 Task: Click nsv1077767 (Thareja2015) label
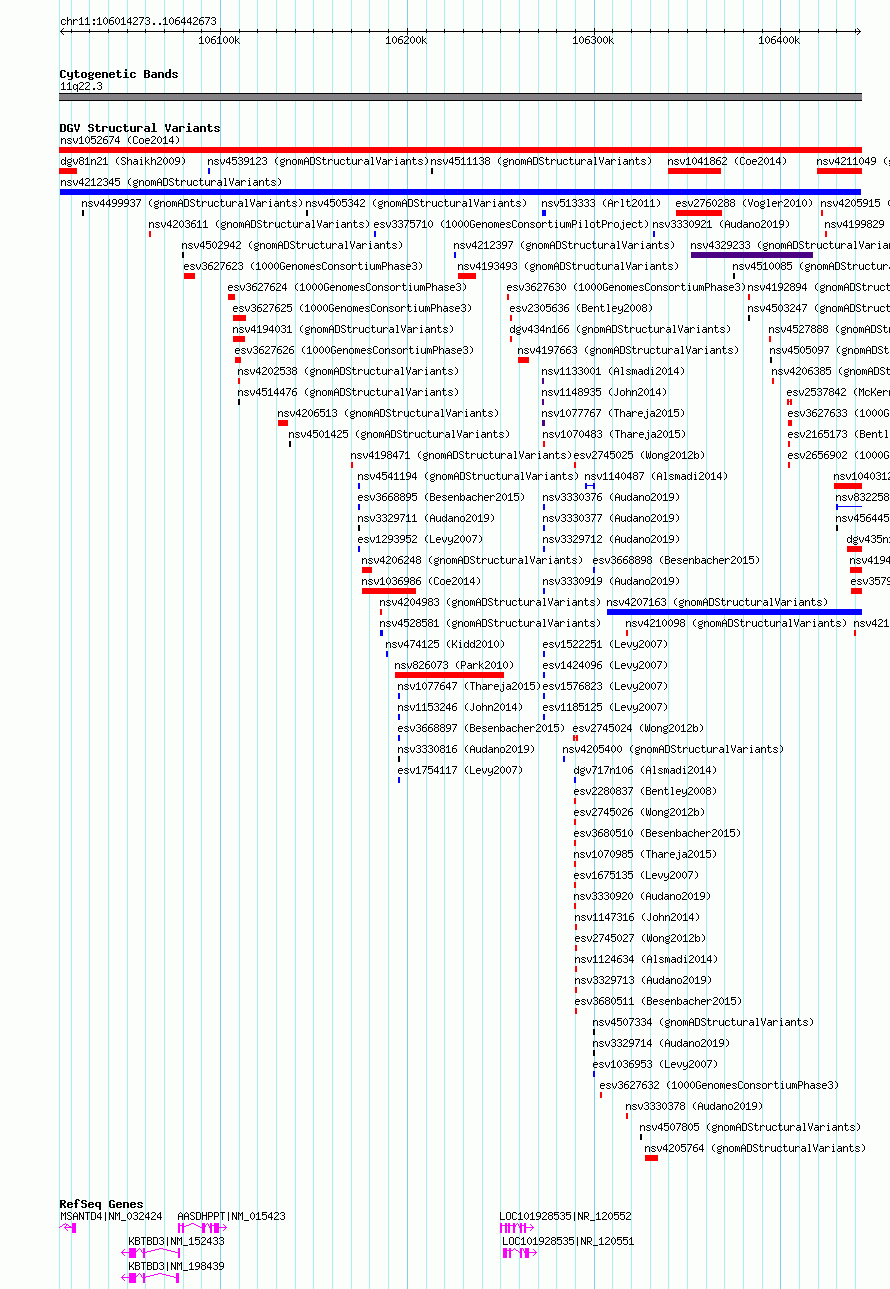(613, 413)
